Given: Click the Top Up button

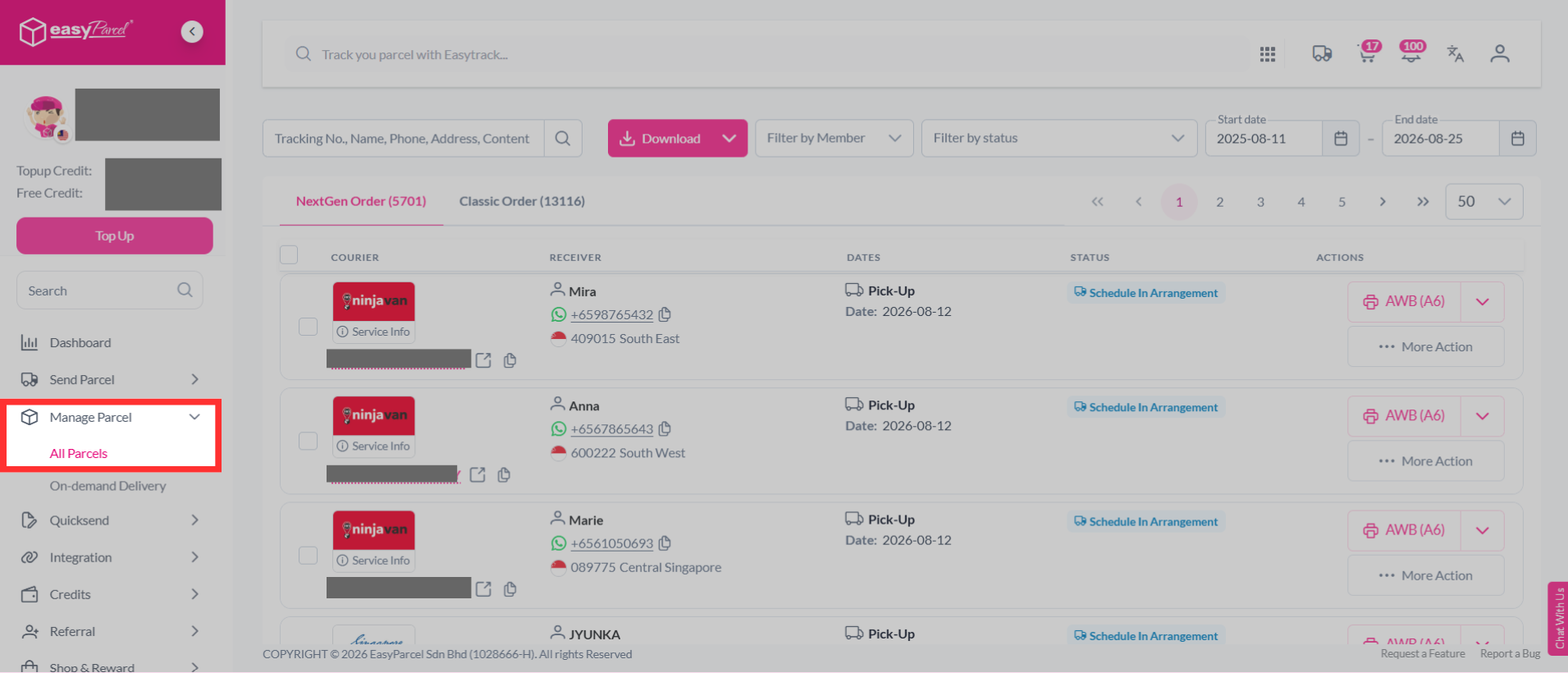Looking at the screenshot, I should click(115, 236).
